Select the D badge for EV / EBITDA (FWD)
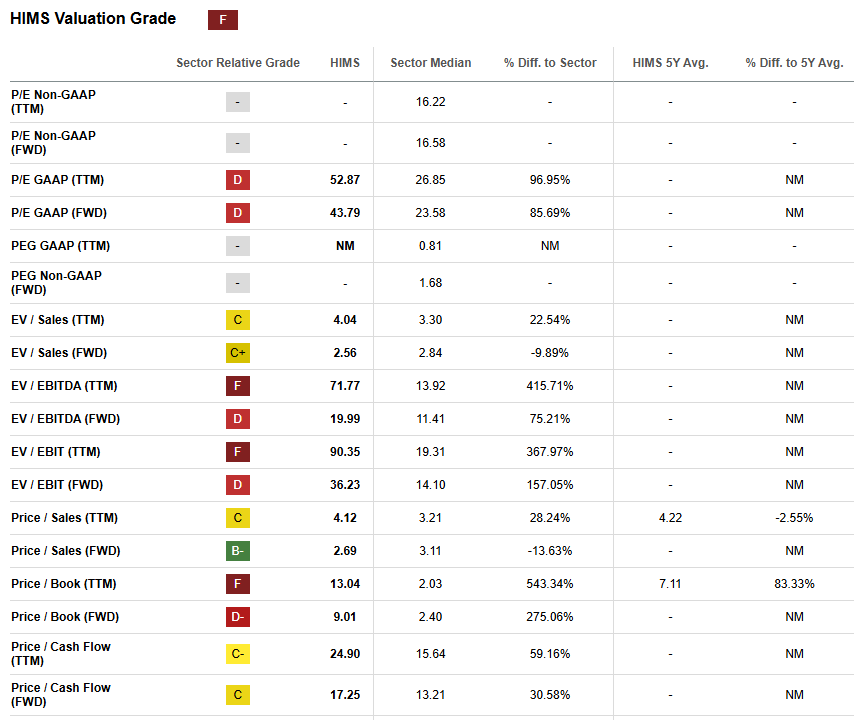The image size is (860, 720). 238,418
